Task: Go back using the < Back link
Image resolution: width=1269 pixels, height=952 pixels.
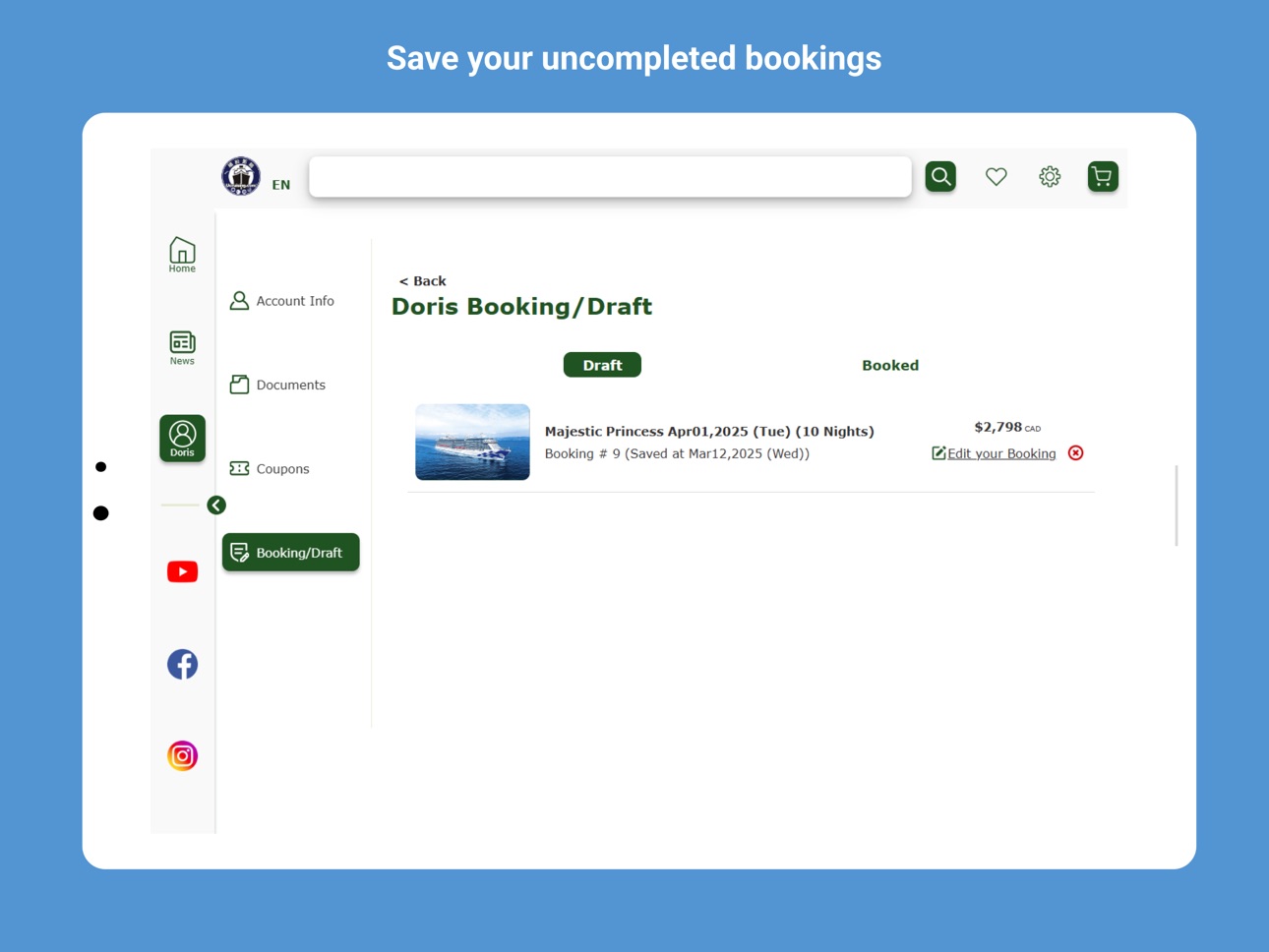Action: click(x=423, y=281)
